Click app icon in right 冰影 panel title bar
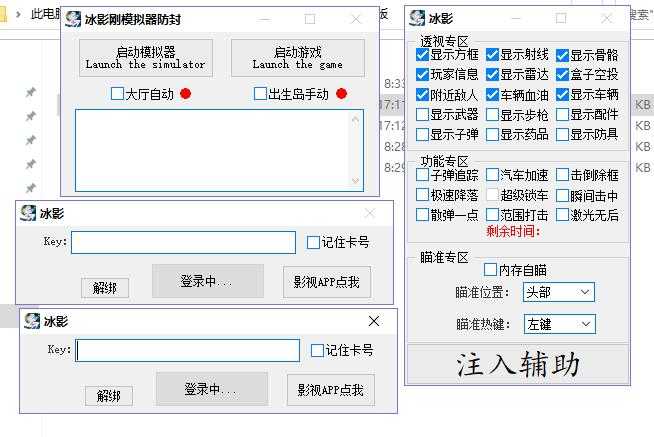The width and height of the screenshot is (654, 437). [417, 18]
